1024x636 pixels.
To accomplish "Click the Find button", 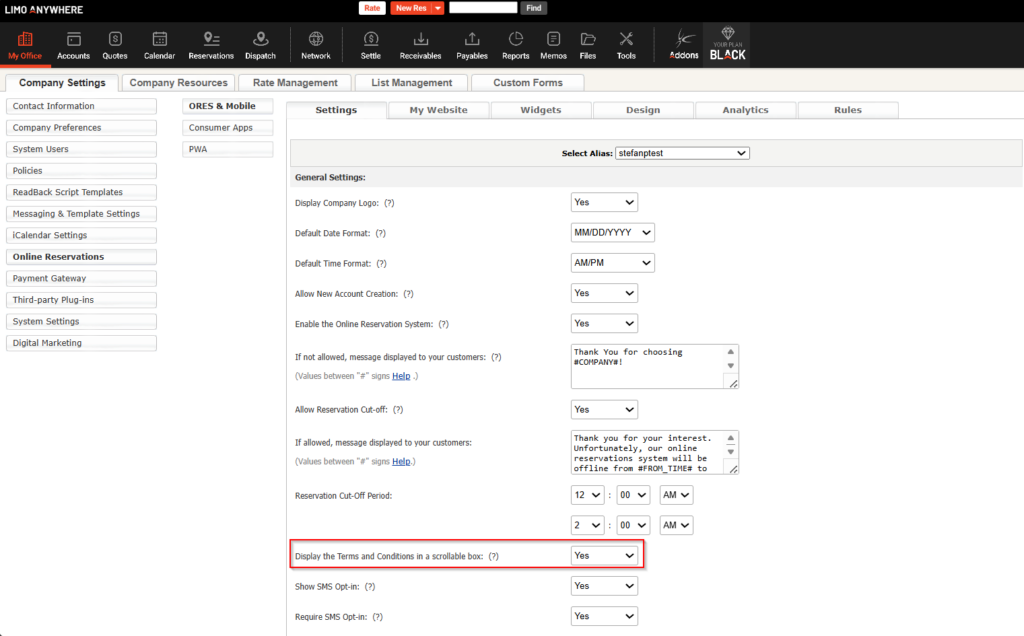I will pos(534,8).
